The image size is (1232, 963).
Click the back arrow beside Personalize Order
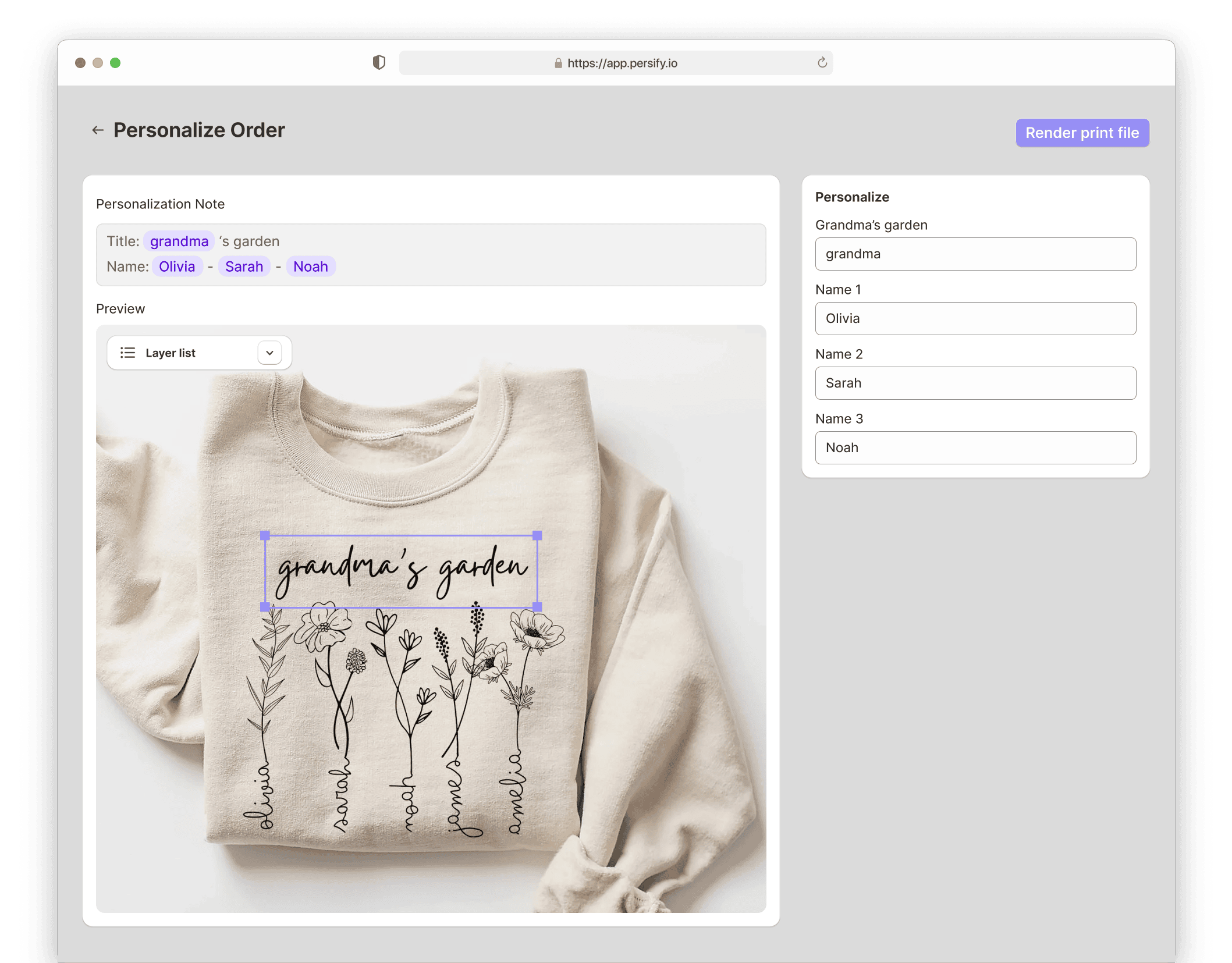point(98,130)
